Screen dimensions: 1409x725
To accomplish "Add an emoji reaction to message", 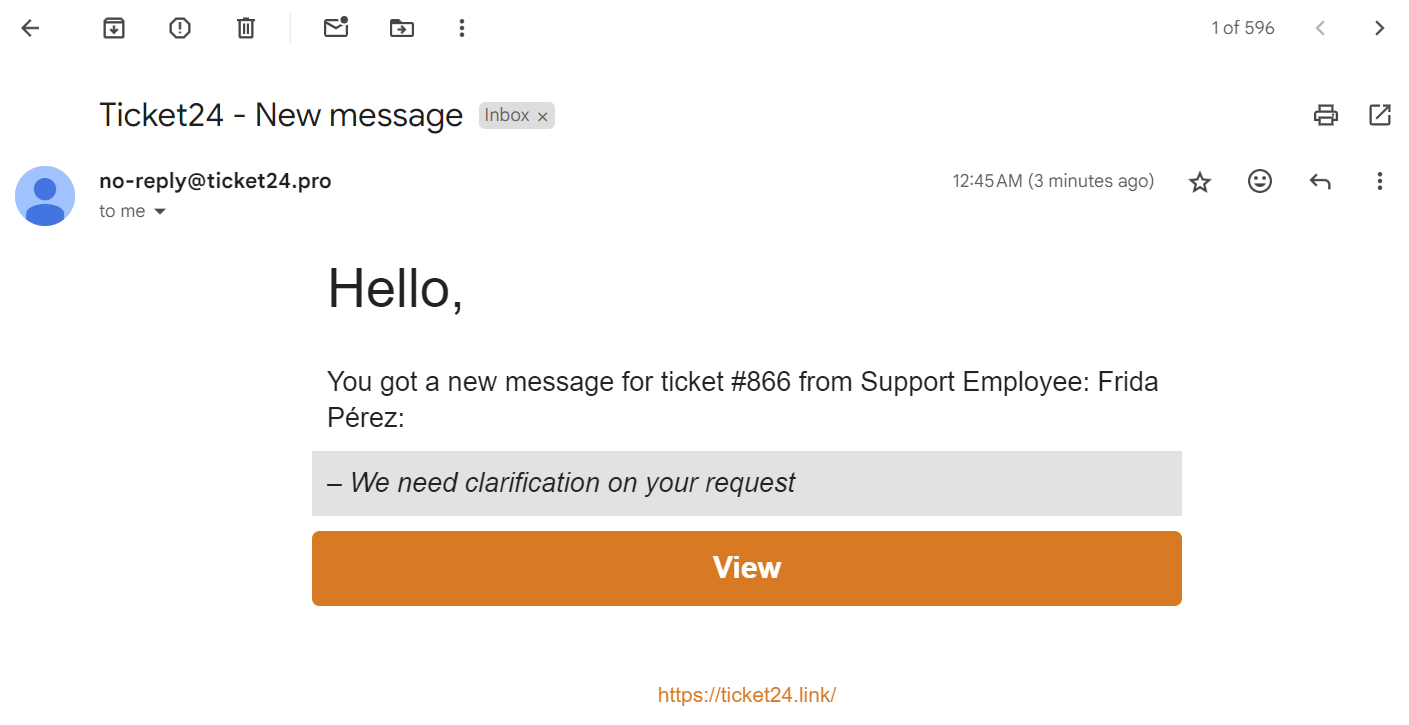I will [x=1260, y=181].
